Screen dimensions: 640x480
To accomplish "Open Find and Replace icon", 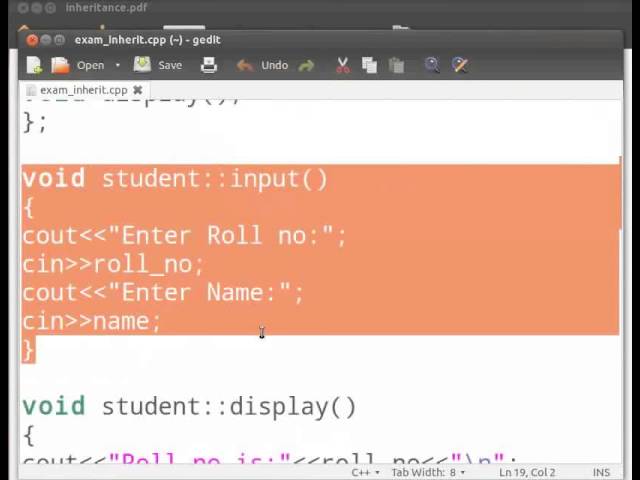I will click(x=460, y=65).
